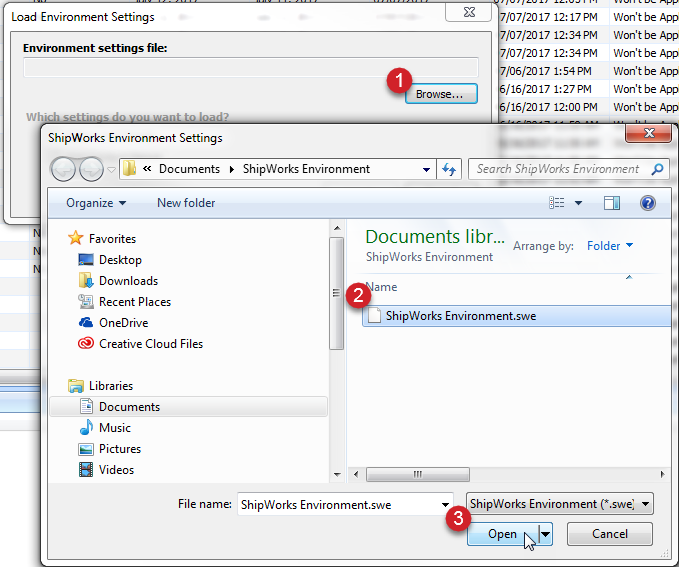The image size is (679, 567).
Task: Open Recent Places
Action: click(x=135, y=302)
